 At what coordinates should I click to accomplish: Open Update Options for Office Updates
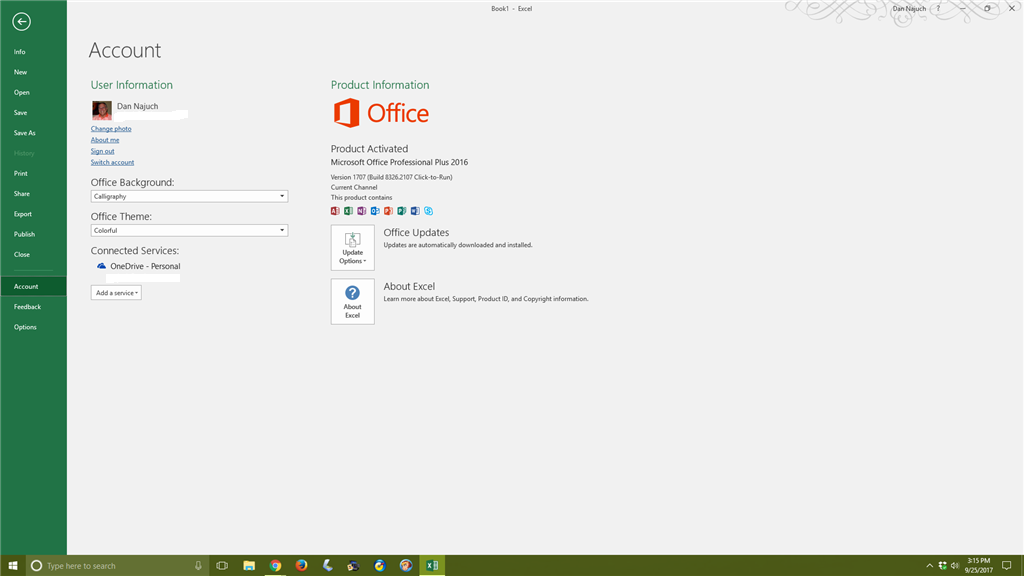(352, 247)
